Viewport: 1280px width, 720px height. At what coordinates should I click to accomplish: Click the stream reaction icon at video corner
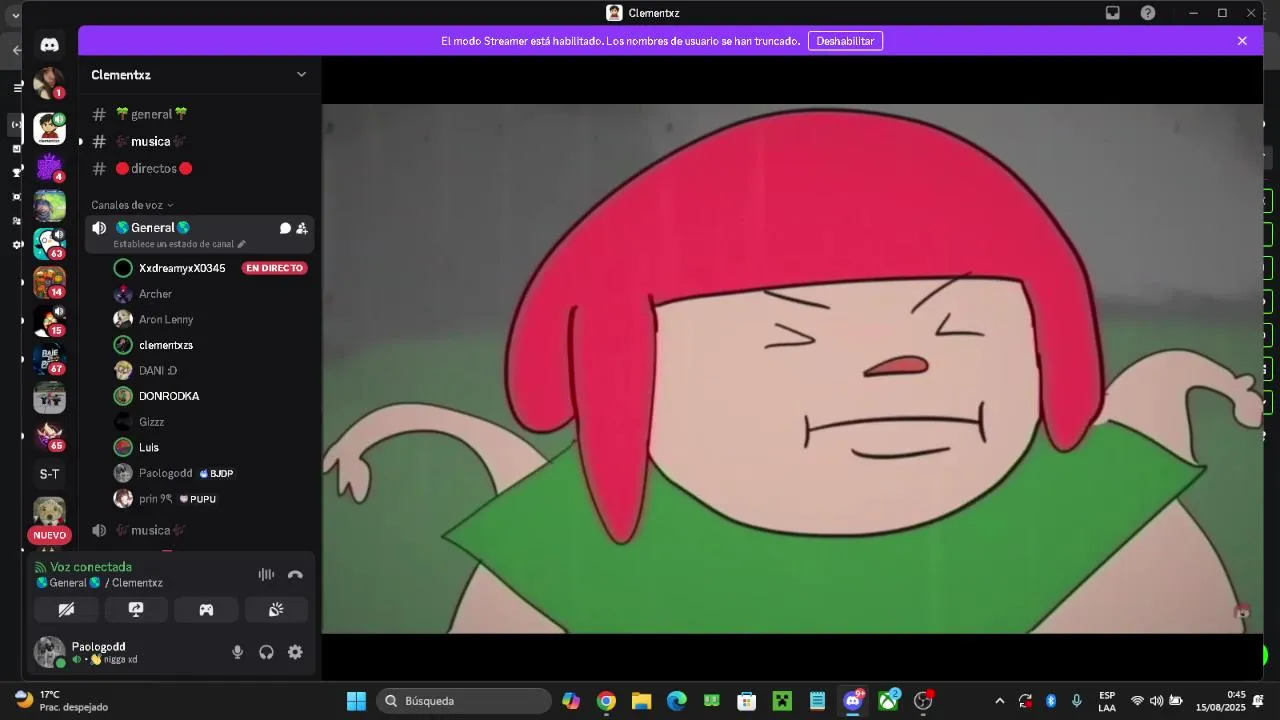click(1242, 612)
